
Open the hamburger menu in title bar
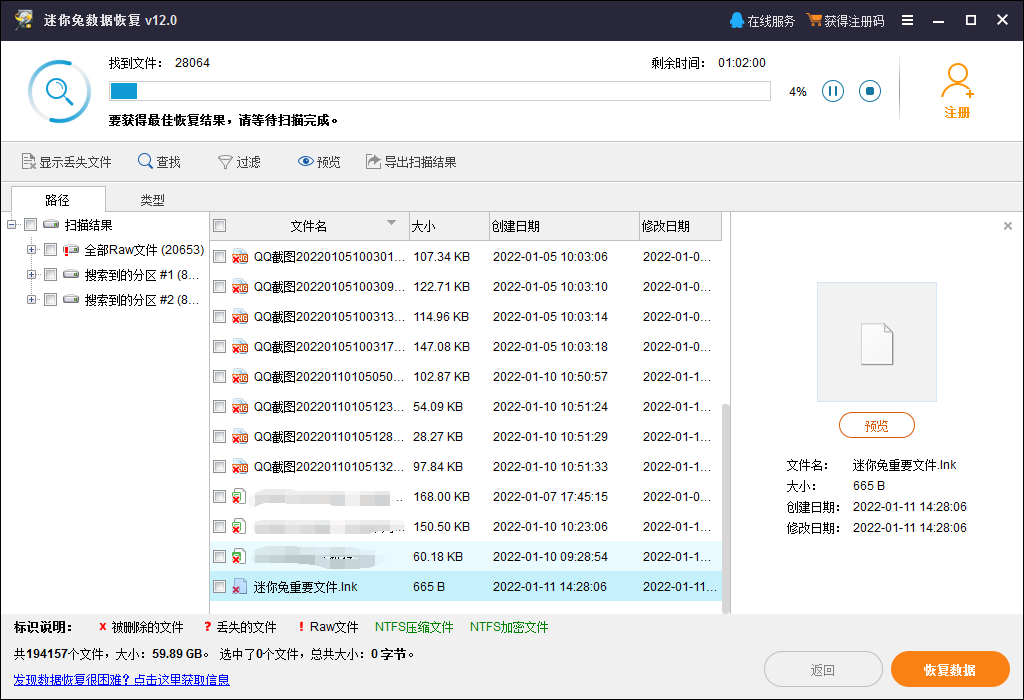point(907,20)
